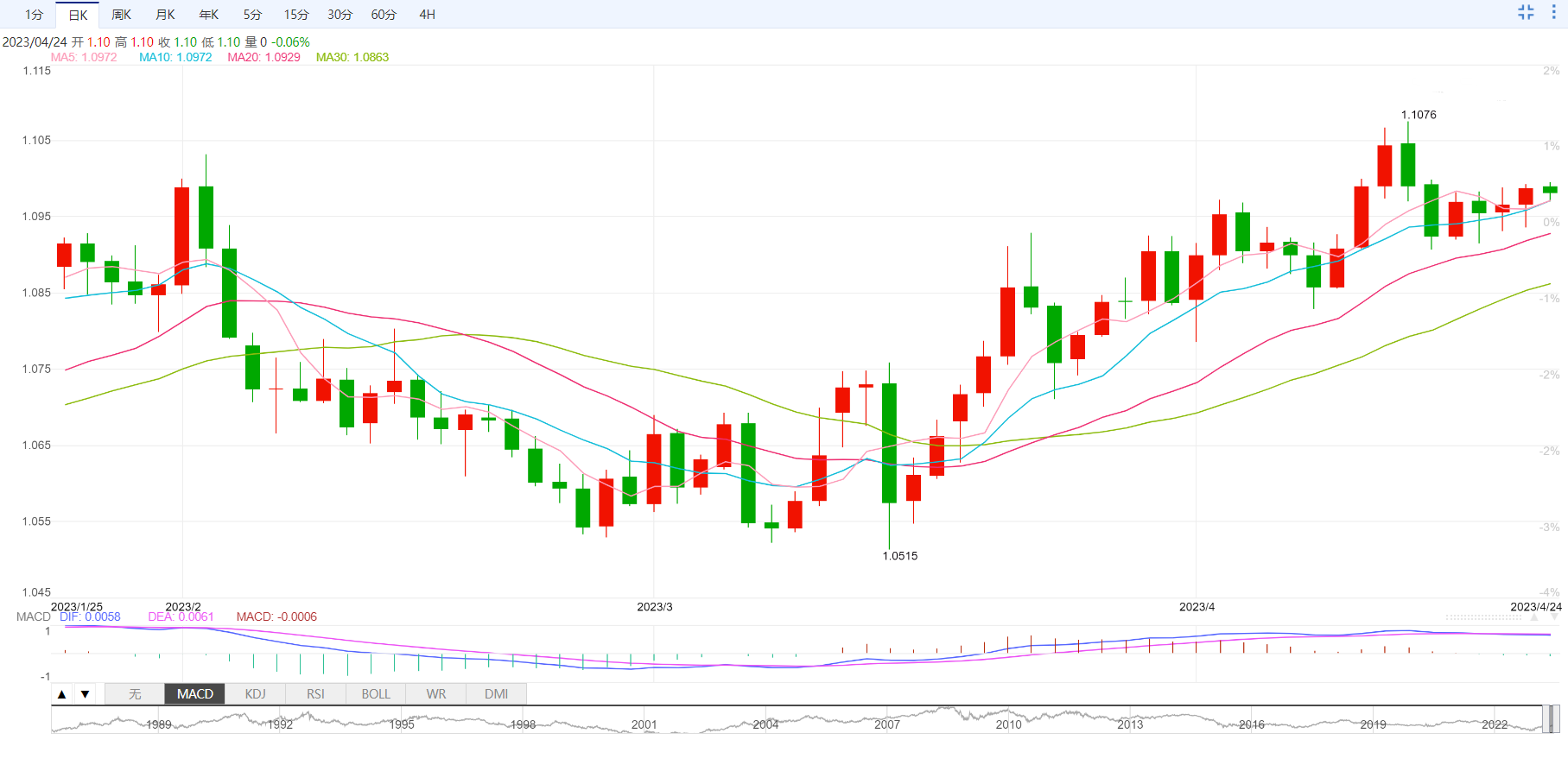Select the 4H timeframe tab
The image size is (1568, 765).
427,15
